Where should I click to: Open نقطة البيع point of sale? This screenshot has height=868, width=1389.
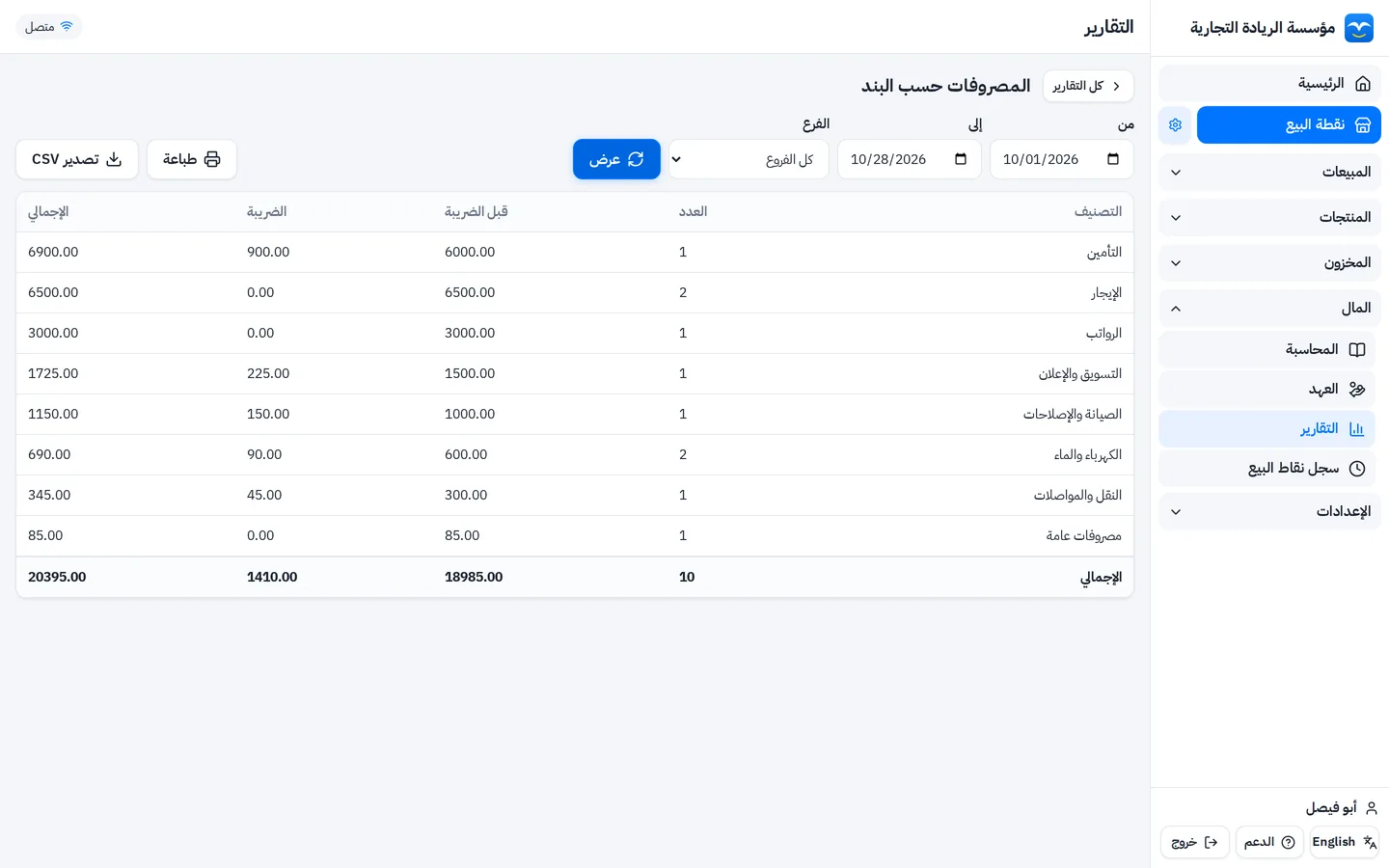click(x=1289, y=125)
